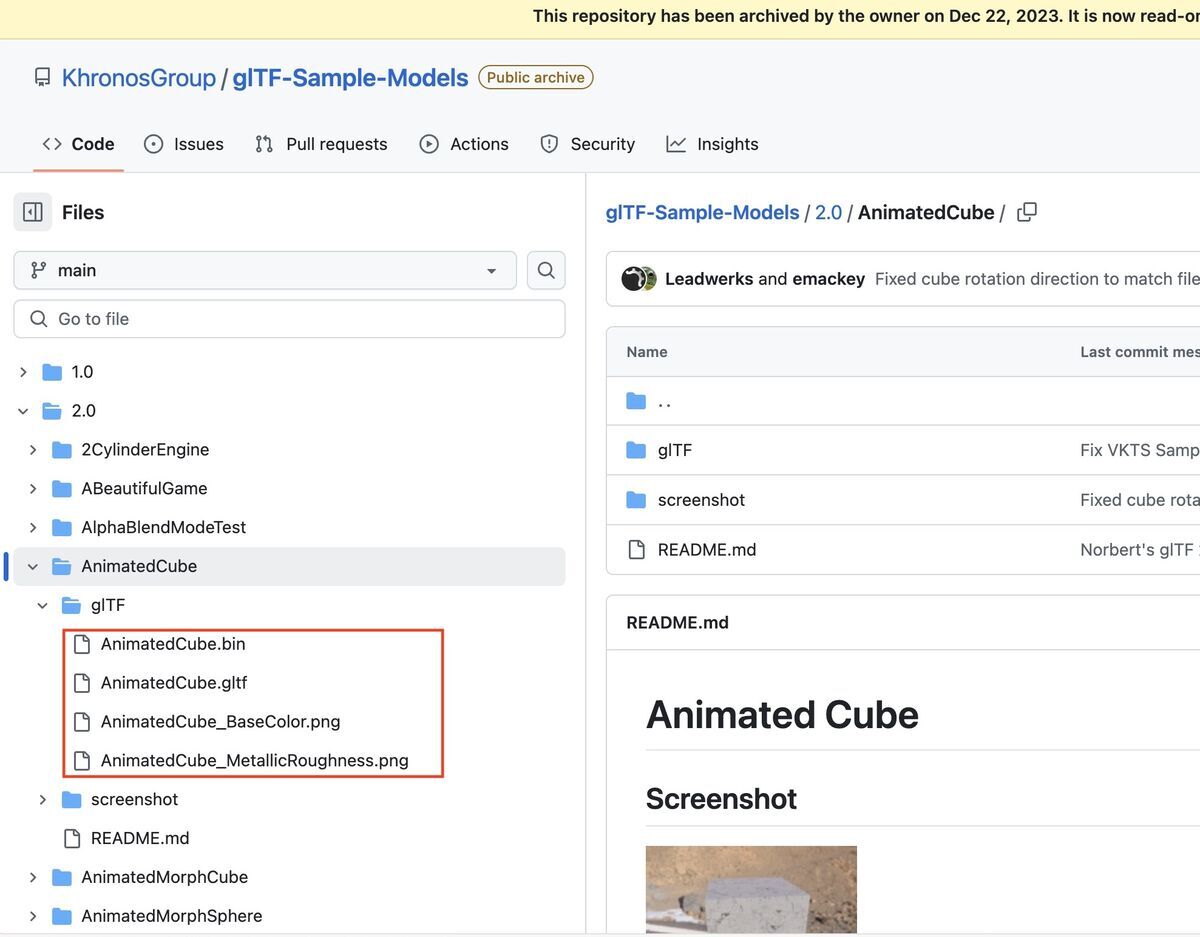Viewport: 1200px width, 937px height.
Task: Open the Issues tab
Action: point(184,144)
